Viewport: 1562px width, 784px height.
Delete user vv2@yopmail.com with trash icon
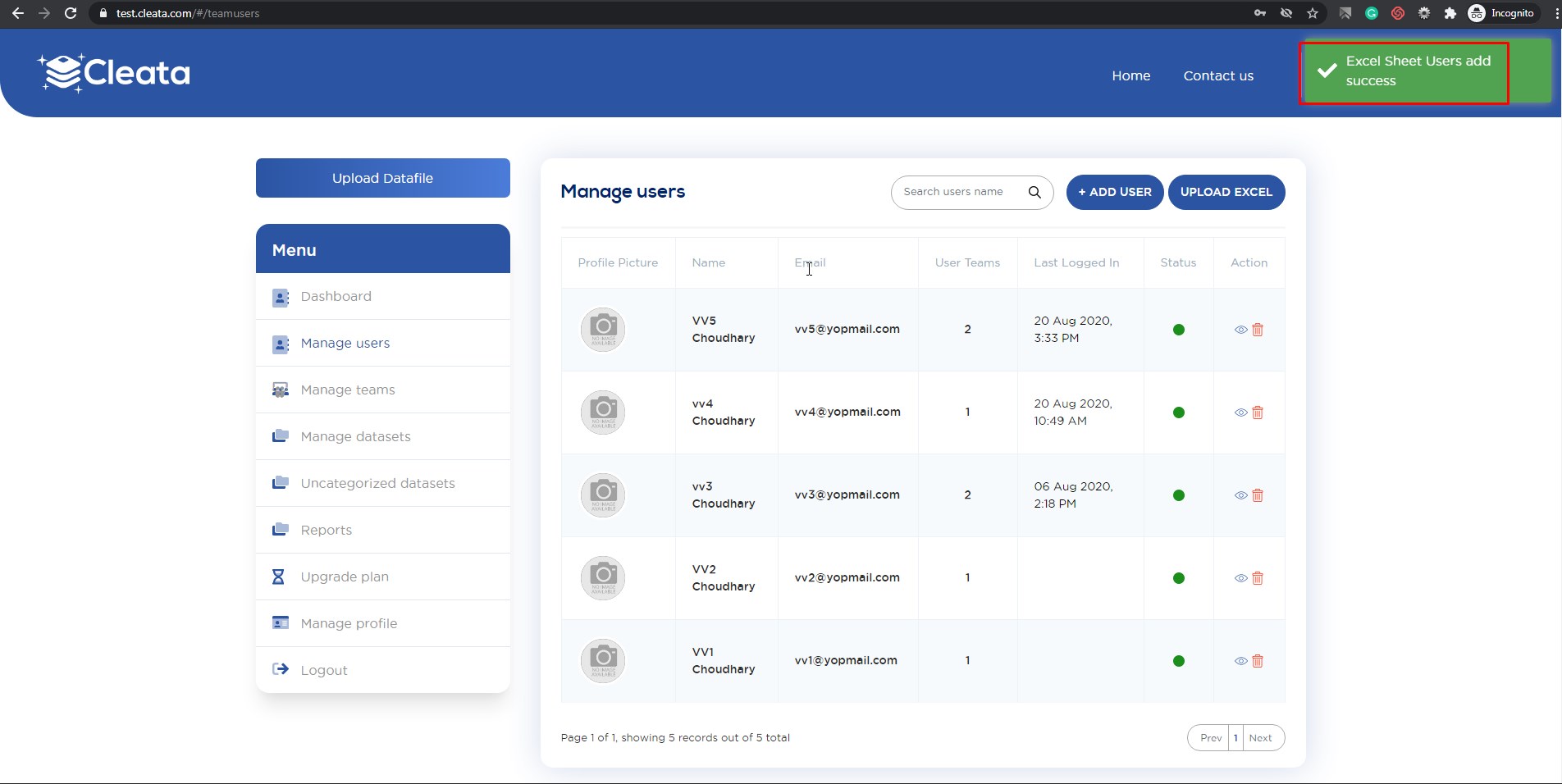[x=1258, y=578]
